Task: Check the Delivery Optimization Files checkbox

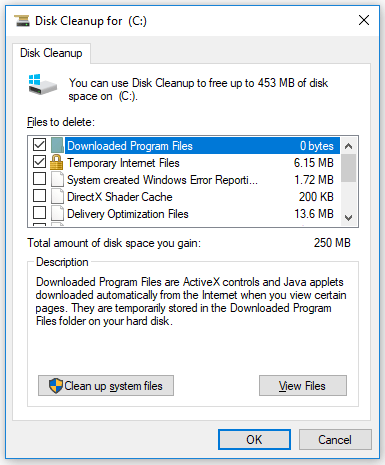Action: pos(39,212)
